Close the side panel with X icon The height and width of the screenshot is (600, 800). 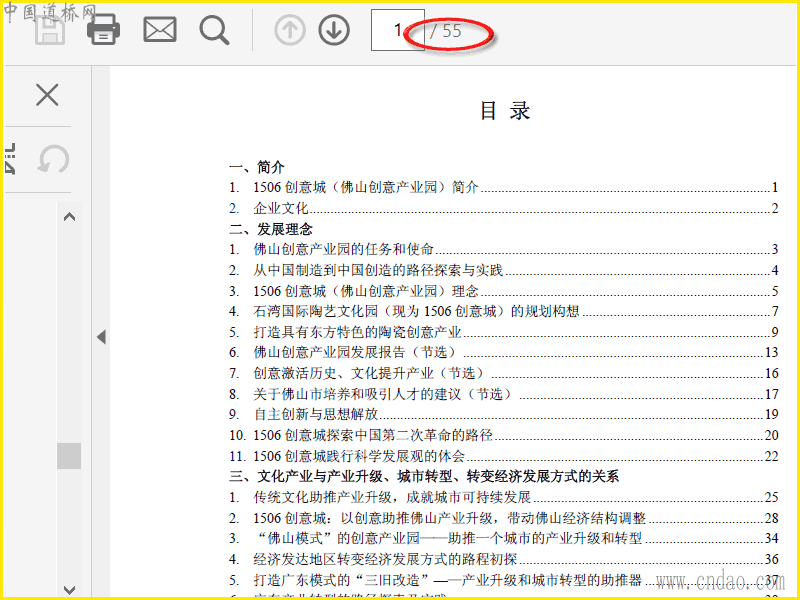click(x=47, y=95)
